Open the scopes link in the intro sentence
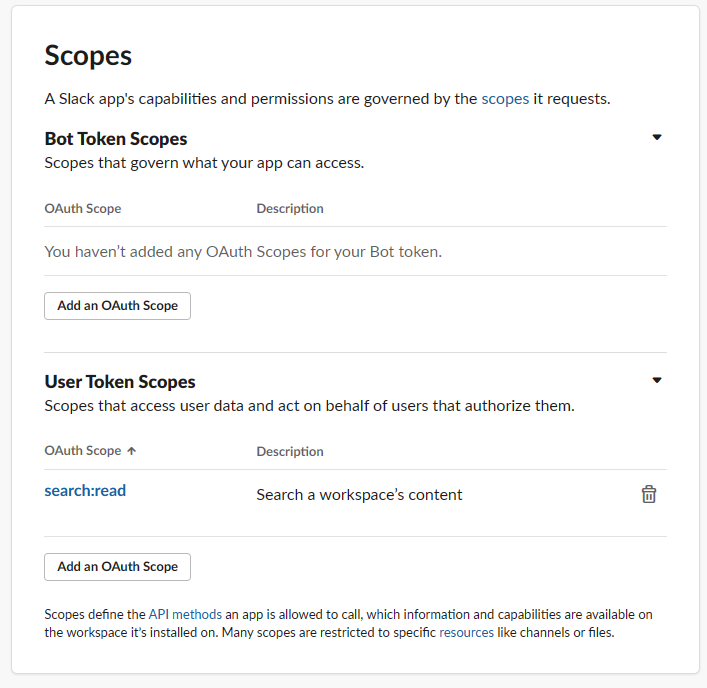Image resolution: width=707 pixels, height=688 pixels. click(505, 99)
